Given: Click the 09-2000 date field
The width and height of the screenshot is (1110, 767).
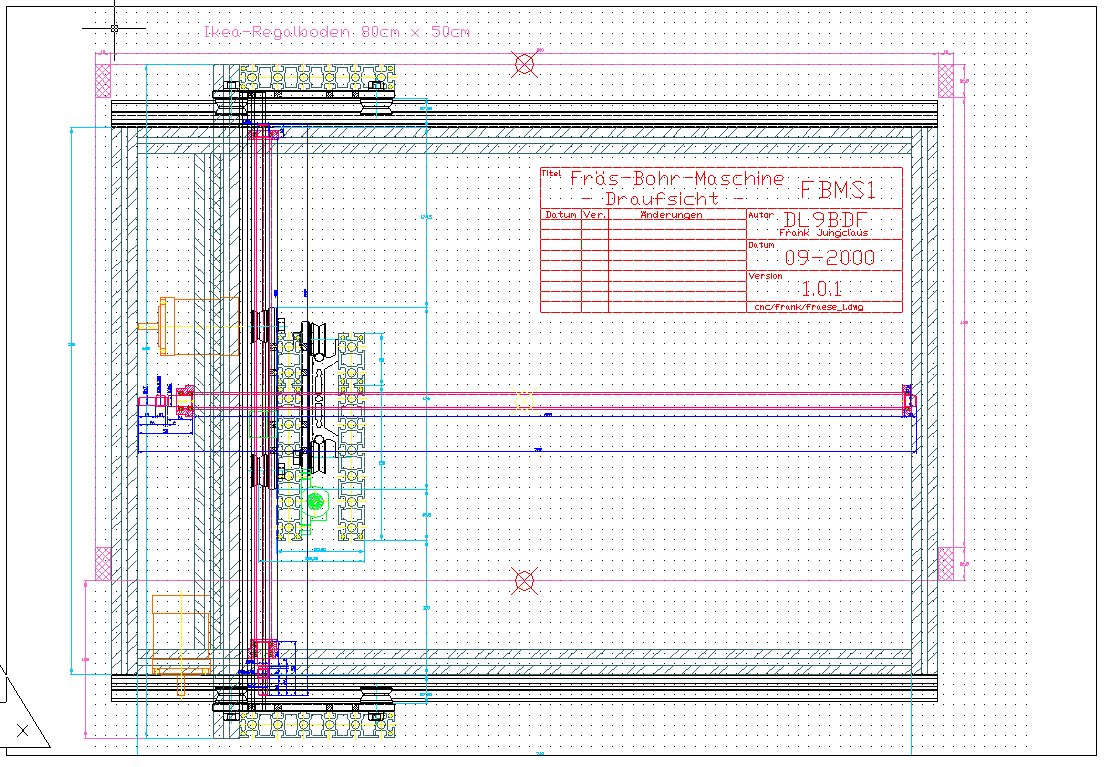Looking at the screenshot, I should tap(829, 258).
